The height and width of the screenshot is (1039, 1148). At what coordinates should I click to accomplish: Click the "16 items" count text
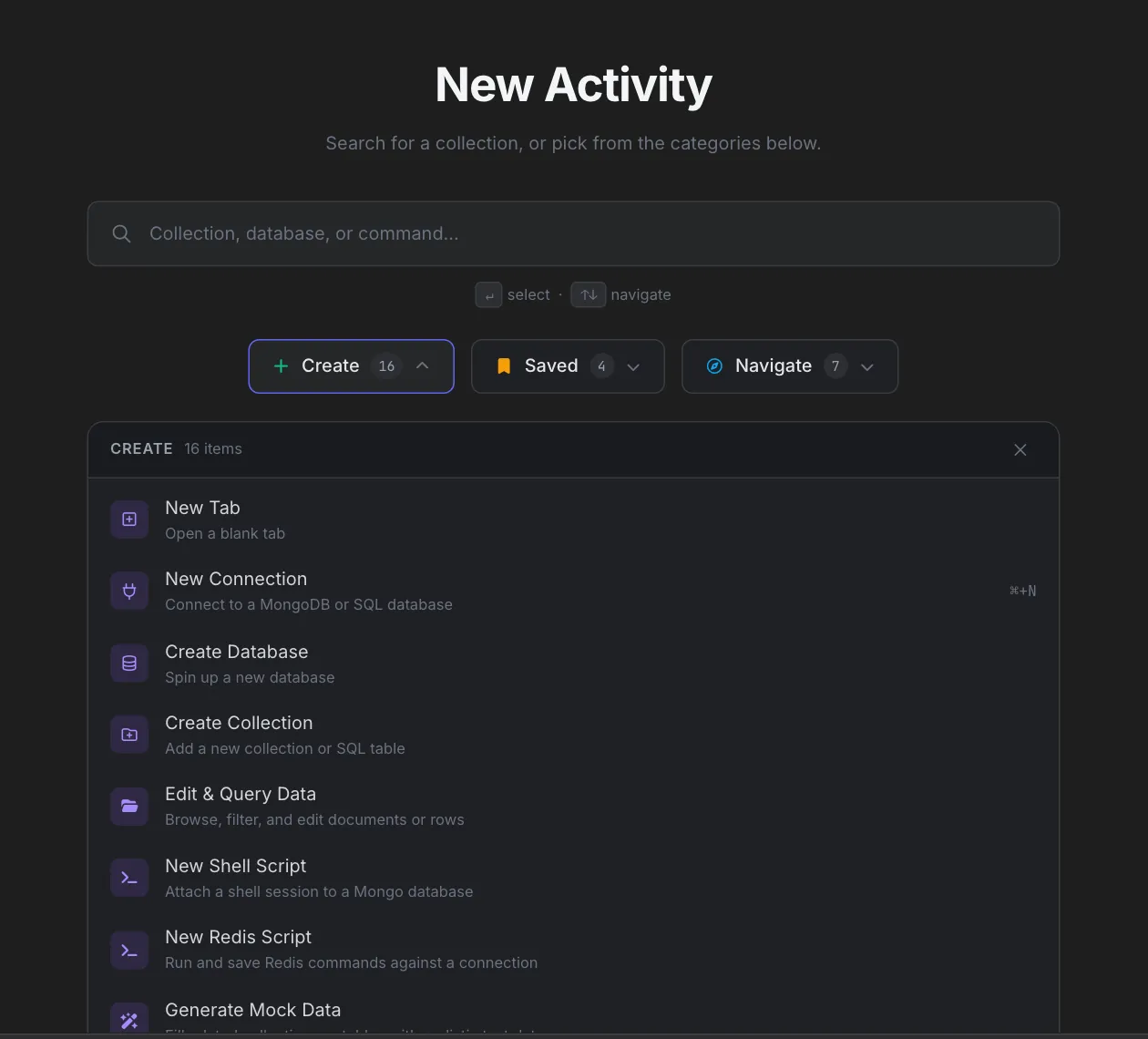click(x=213, y=448)
